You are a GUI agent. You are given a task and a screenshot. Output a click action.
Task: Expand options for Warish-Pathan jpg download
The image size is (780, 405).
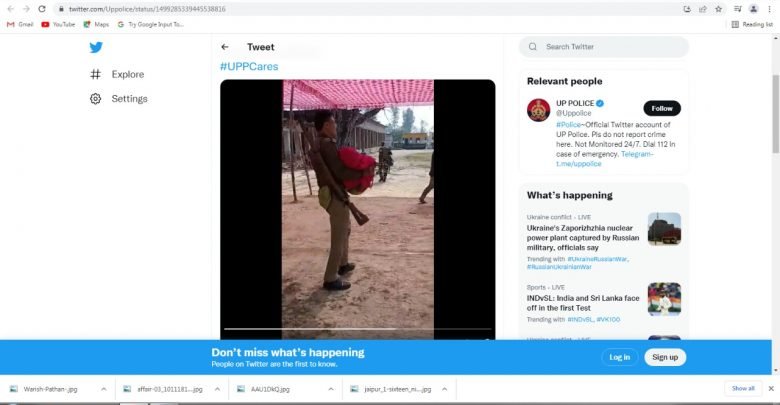(101, 388)
